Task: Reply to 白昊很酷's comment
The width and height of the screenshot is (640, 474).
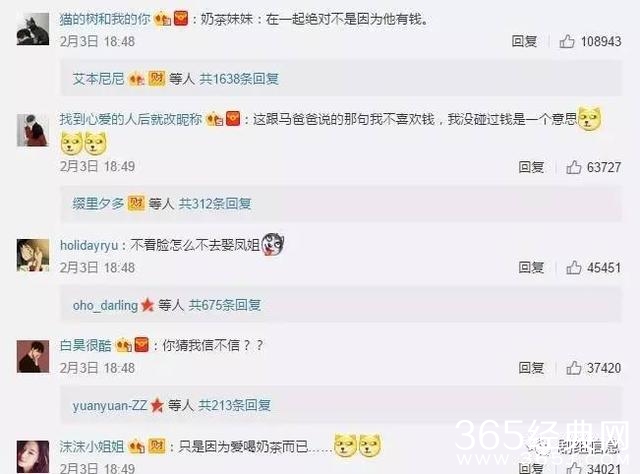Action: (x=531, y=368)
